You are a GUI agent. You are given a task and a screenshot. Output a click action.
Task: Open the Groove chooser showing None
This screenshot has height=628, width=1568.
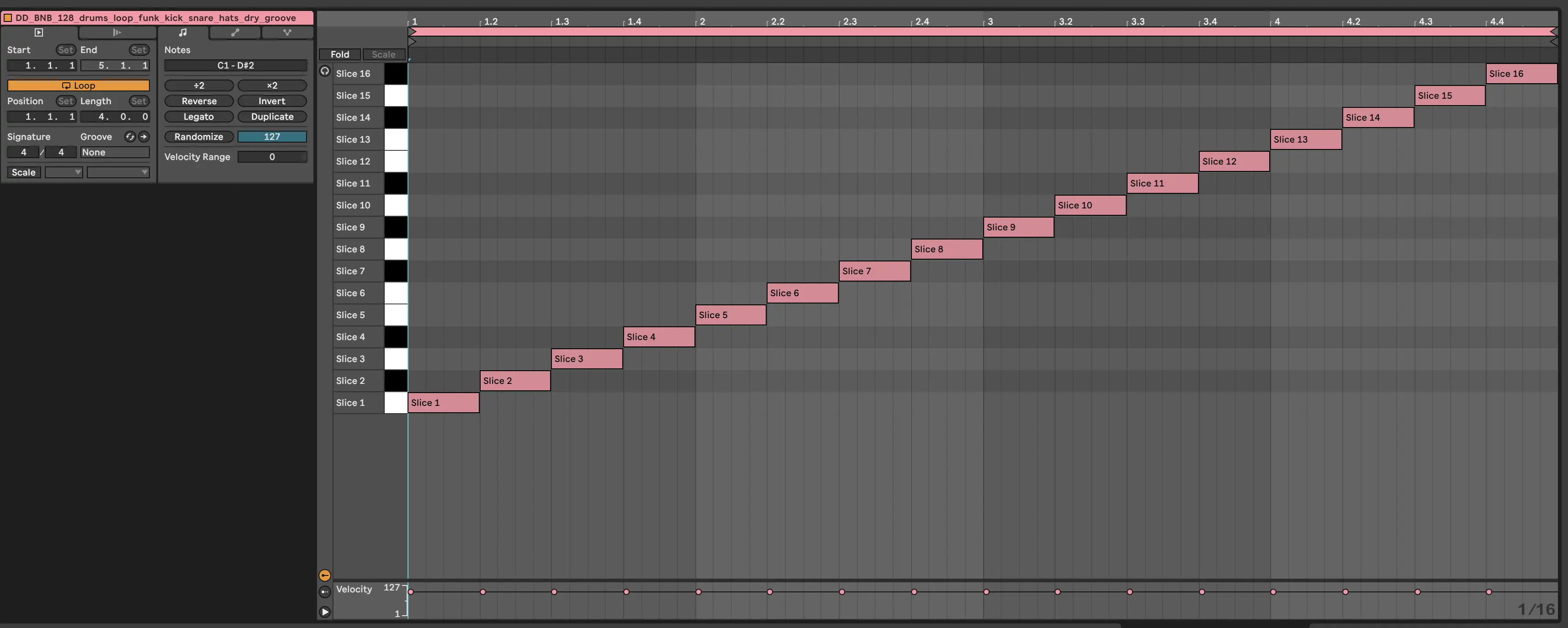114,152
